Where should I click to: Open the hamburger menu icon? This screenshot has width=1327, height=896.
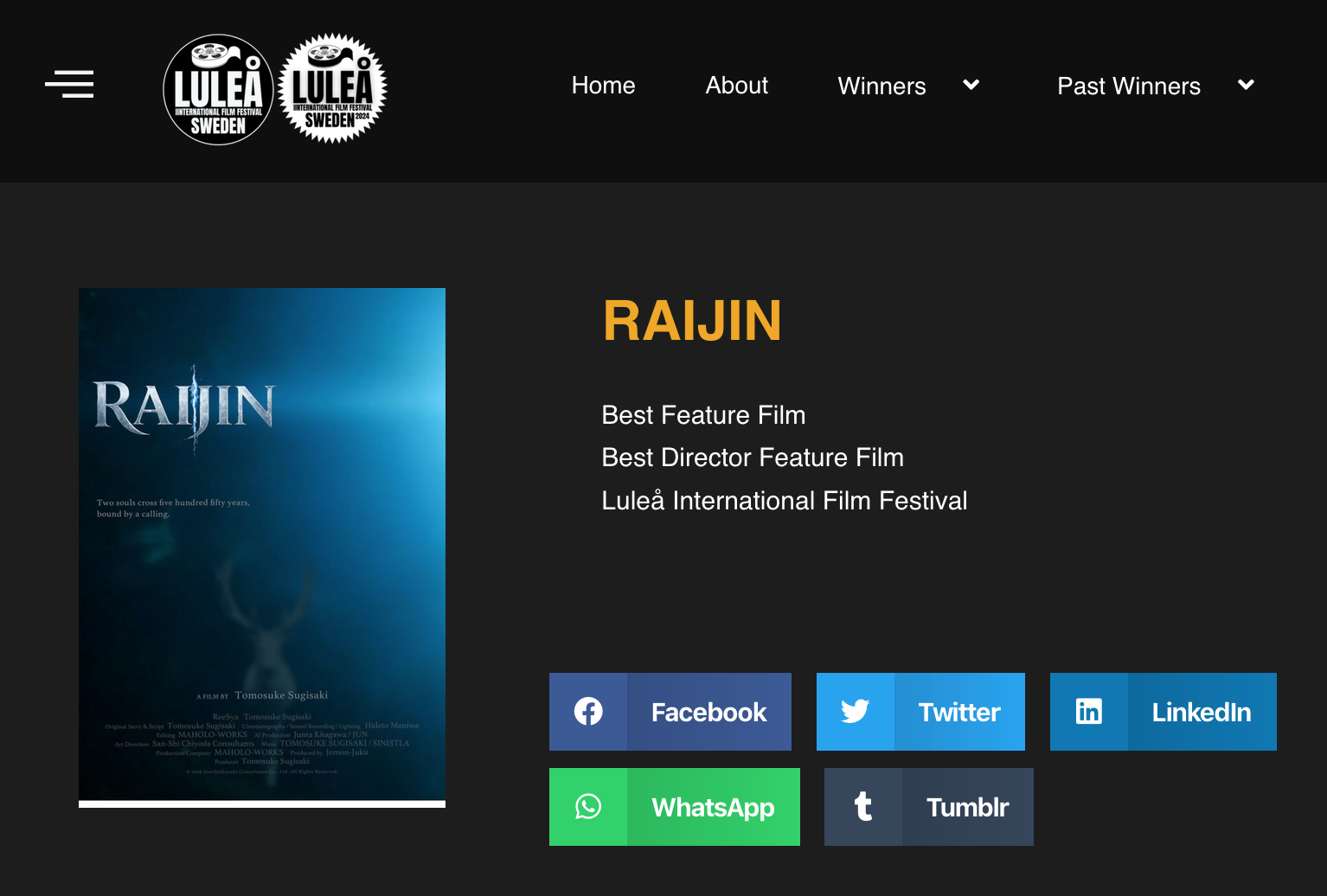(x=69, y=85)
